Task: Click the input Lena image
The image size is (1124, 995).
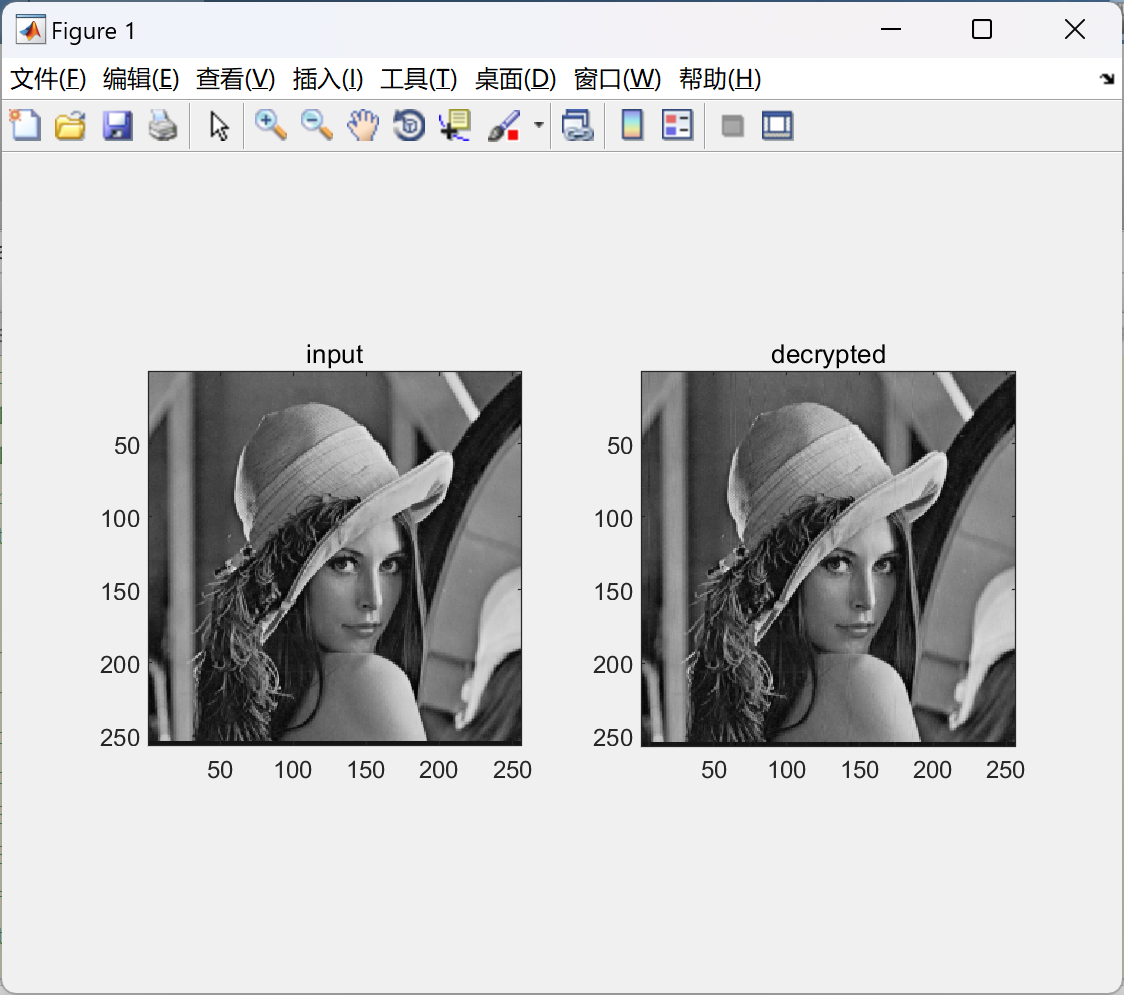Action: pyautogui.click(x=335, y=558)
